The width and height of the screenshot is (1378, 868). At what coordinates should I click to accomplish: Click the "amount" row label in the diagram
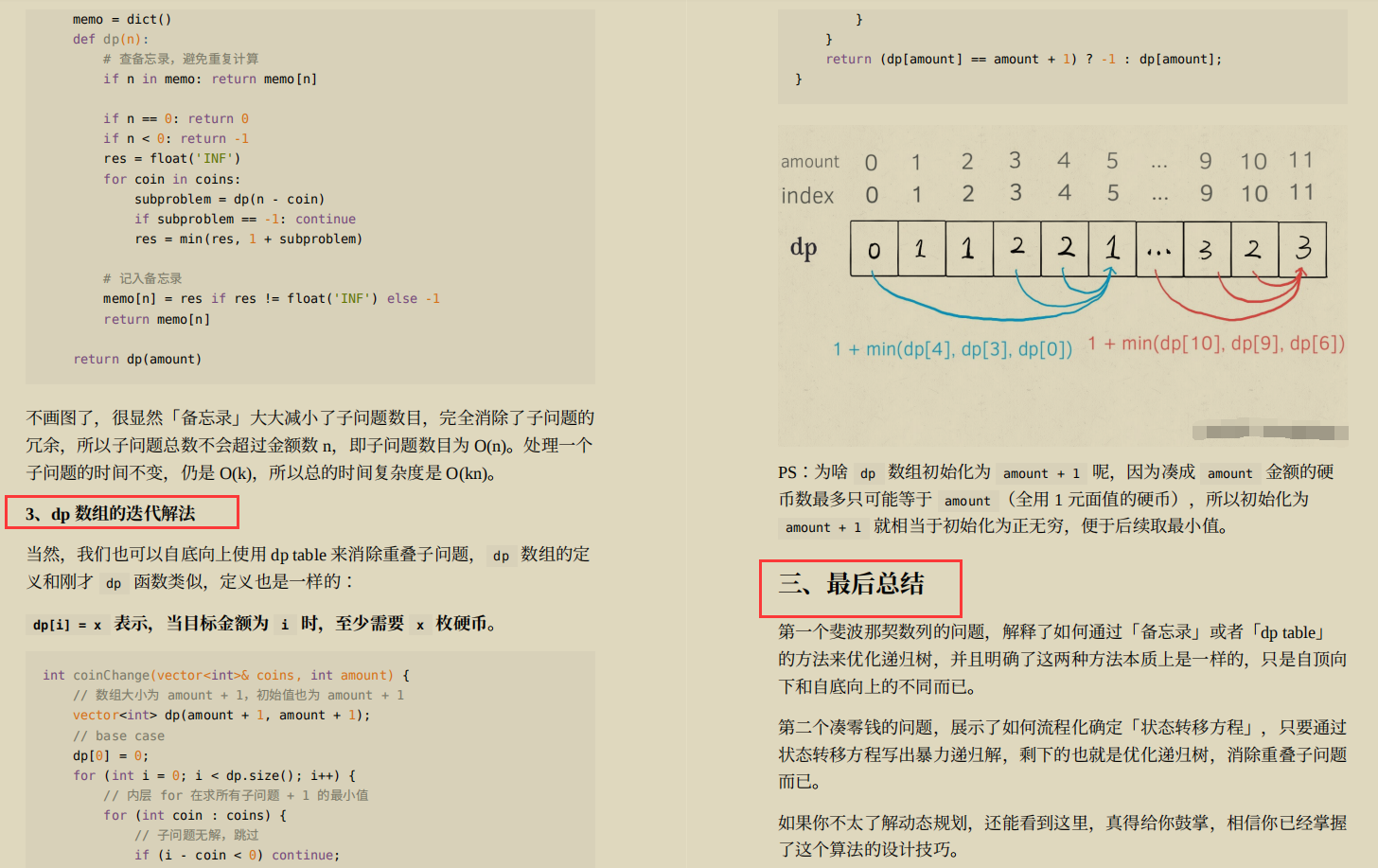coord(810,162)
